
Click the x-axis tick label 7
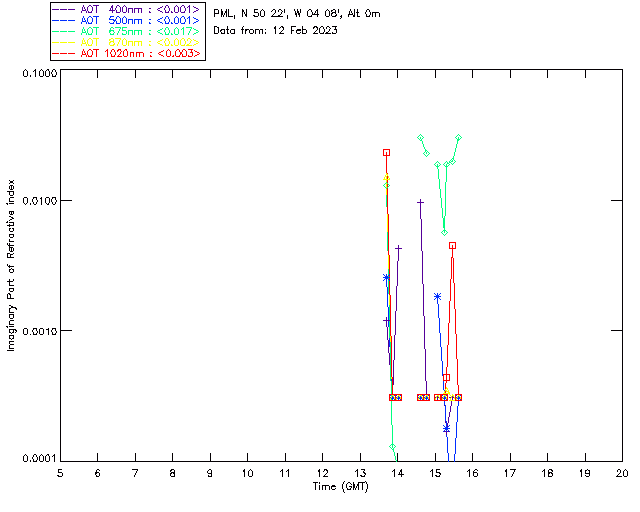135,473
